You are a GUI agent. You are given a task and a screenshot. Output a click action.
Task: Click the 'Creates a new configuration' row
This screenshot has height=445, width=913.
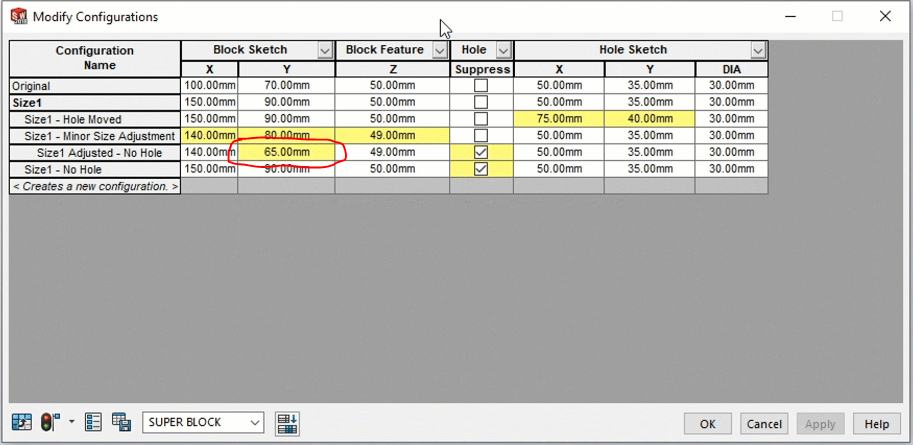coord(95,186)
